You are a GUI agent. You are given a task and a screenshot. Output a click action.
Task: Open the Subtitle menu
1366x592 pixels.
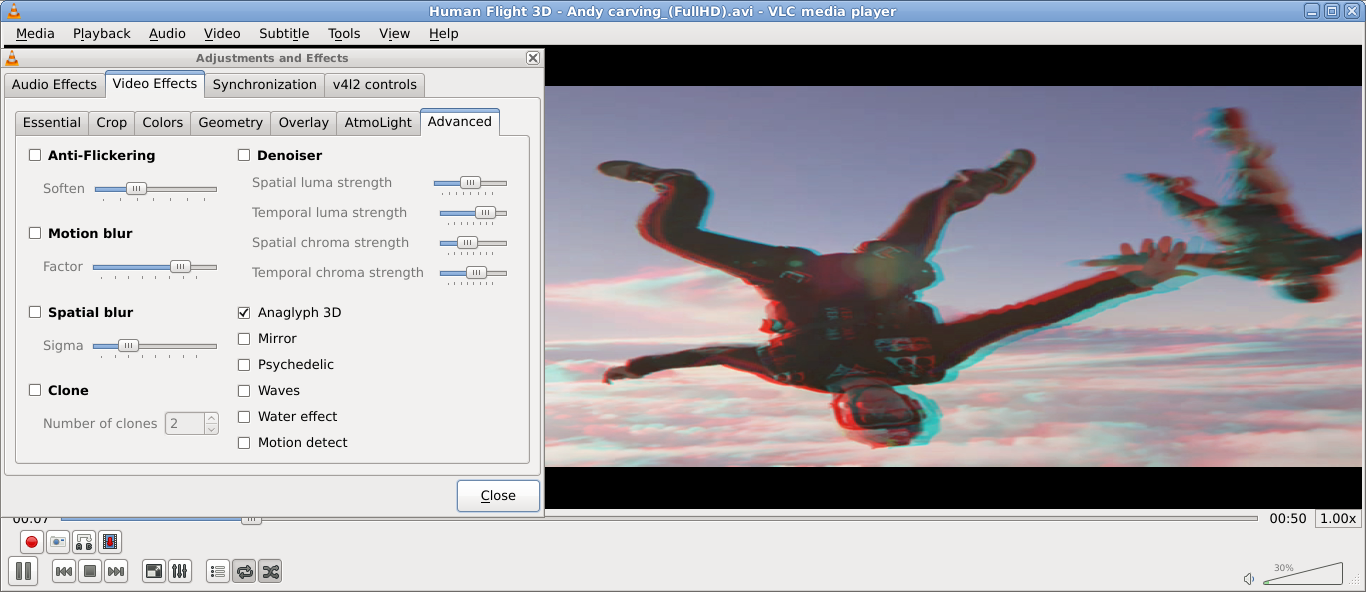[x=284, y=33]
